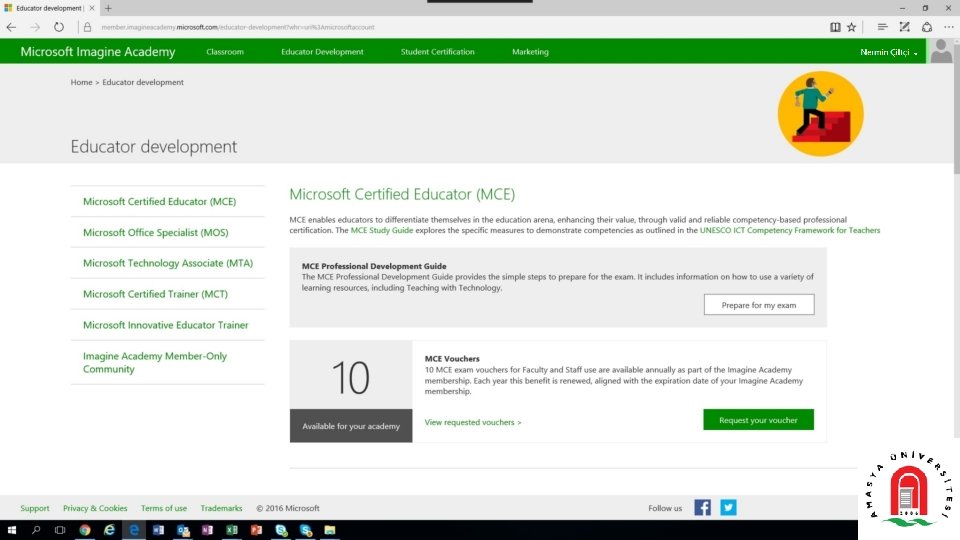Open the Educator Development menu
Viewport: 960px width, 540px height.
click(322, 51)
